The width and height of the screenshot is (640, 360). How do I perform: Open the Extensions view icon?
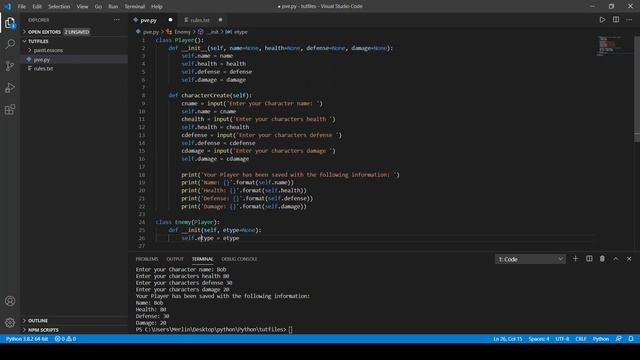[x=10, y=109]
